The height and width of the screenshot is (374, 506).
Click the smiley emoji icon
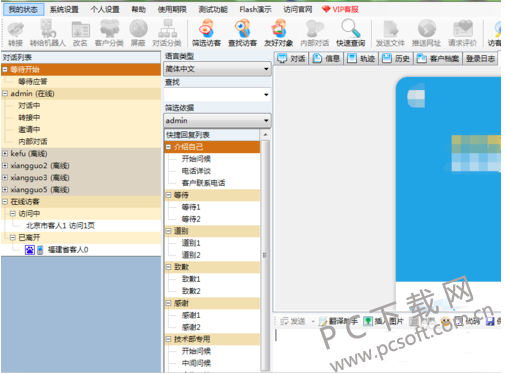446,321
